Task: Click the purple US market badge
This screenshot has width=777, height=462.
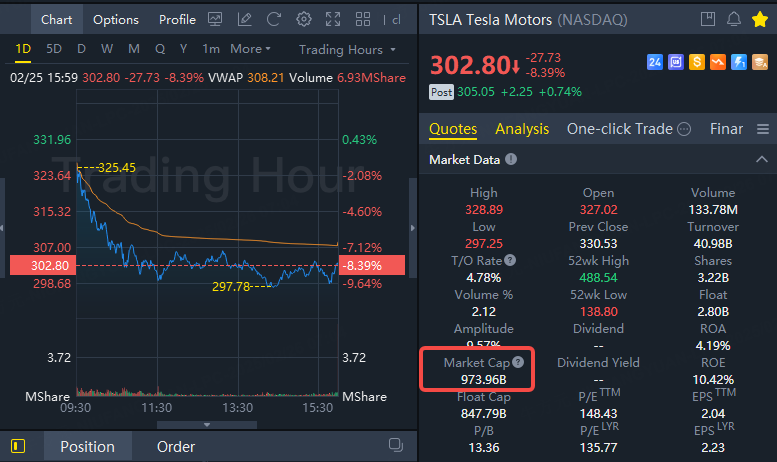Action: point(676,62)
